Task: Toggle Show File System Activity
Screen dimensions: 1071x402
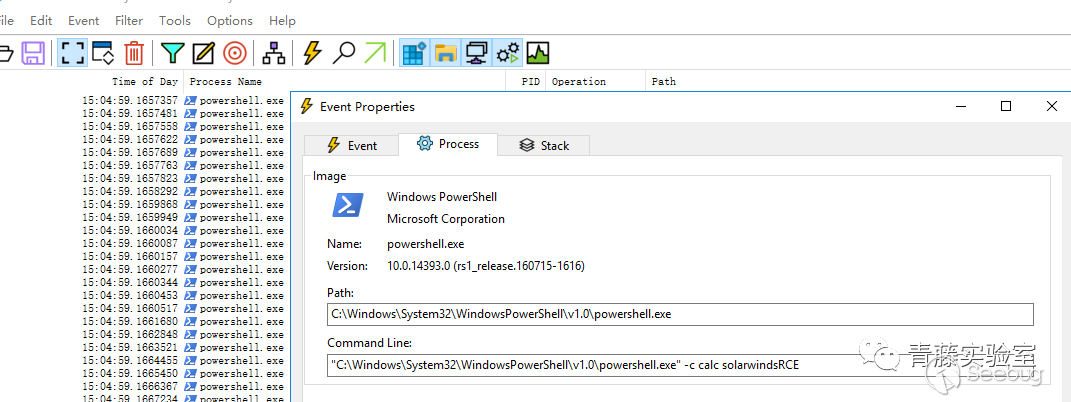Action: click(x=445, y=53)
